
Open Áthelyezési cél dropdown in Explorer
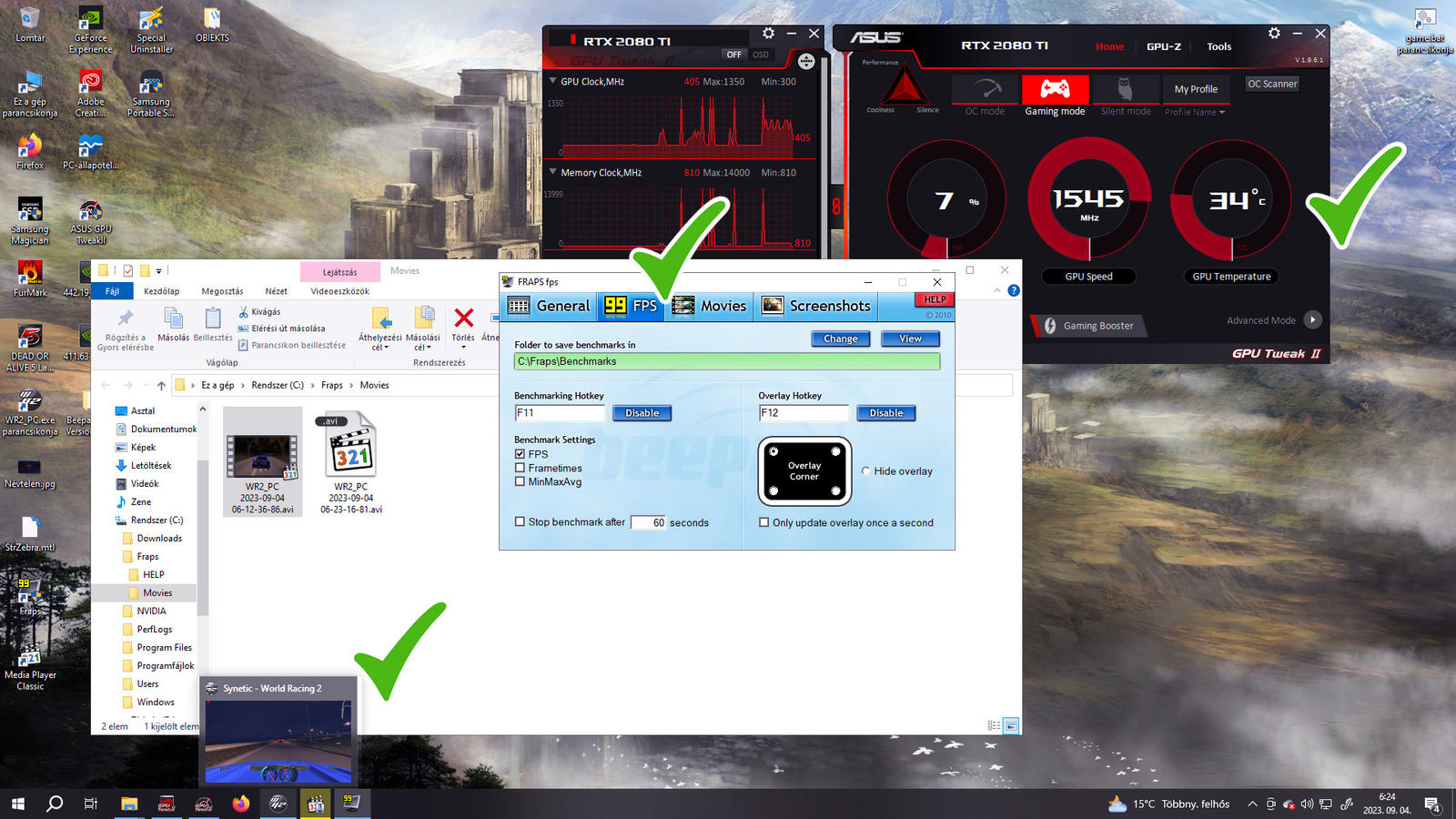click(x=380, y=329)
